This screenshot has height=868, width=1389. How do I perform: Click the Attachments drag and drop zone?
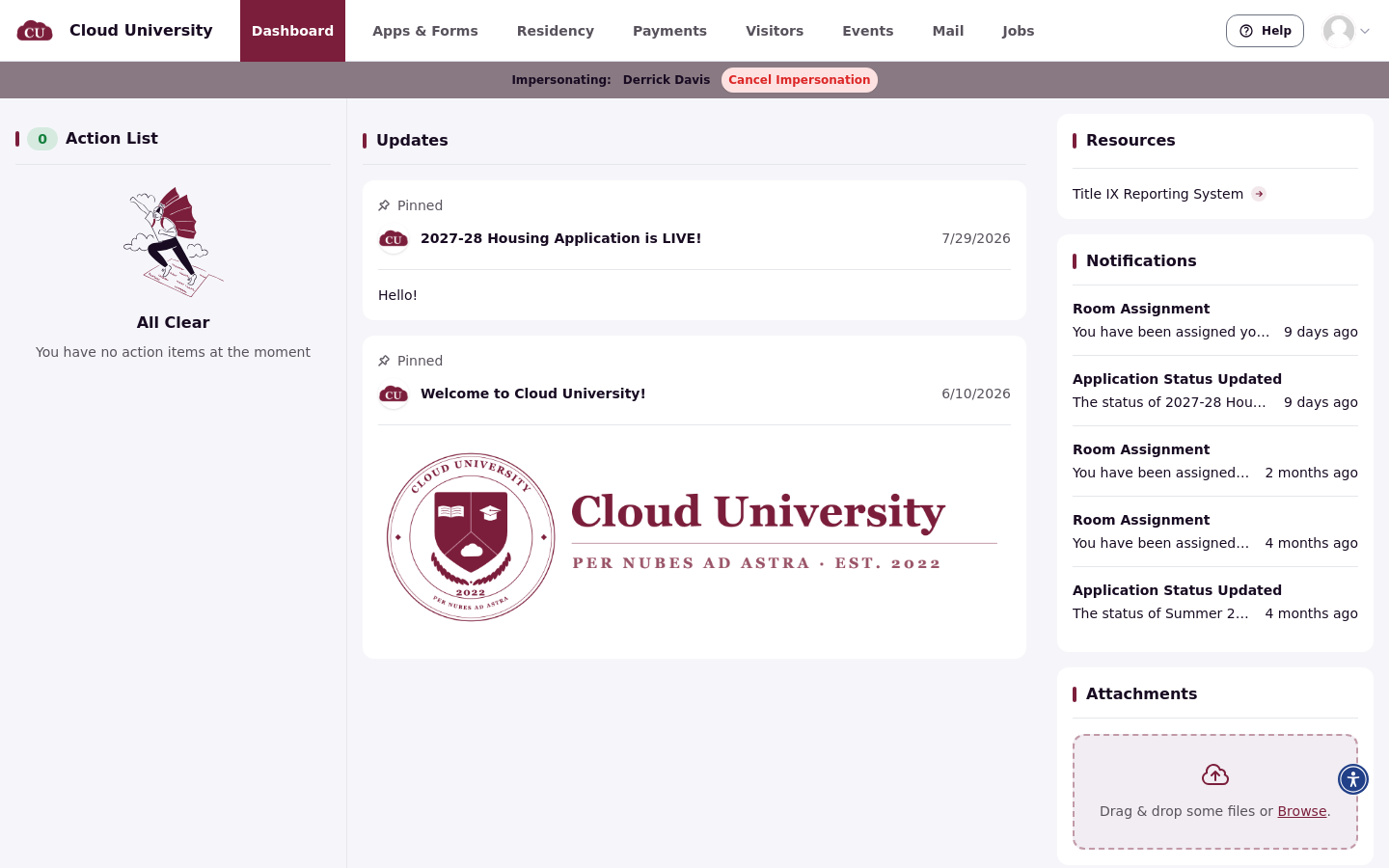coord(1215,792)
